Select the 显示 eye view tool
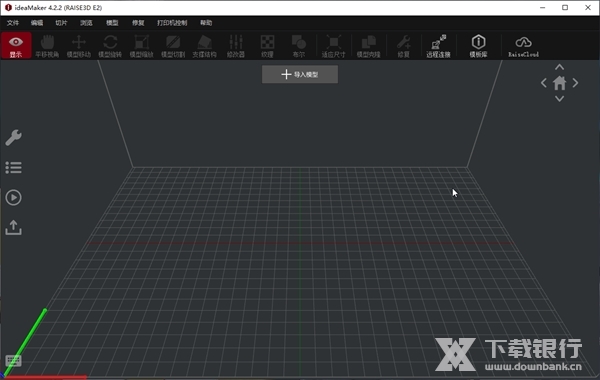The width and height of the screenshot is (600, 380). click(16, 46)
